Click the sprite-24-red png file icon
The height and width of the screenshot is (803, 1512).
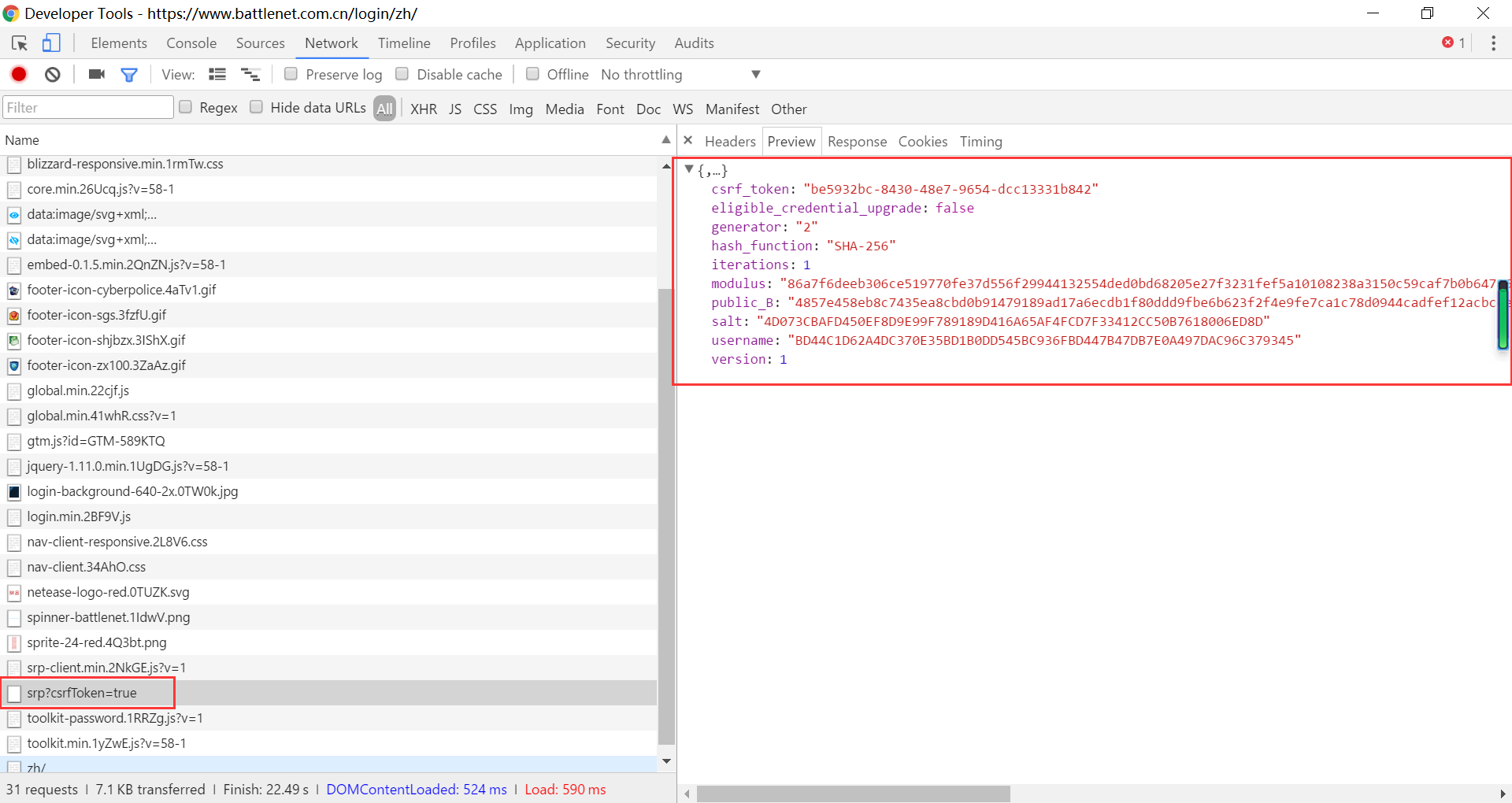point(14,643)
